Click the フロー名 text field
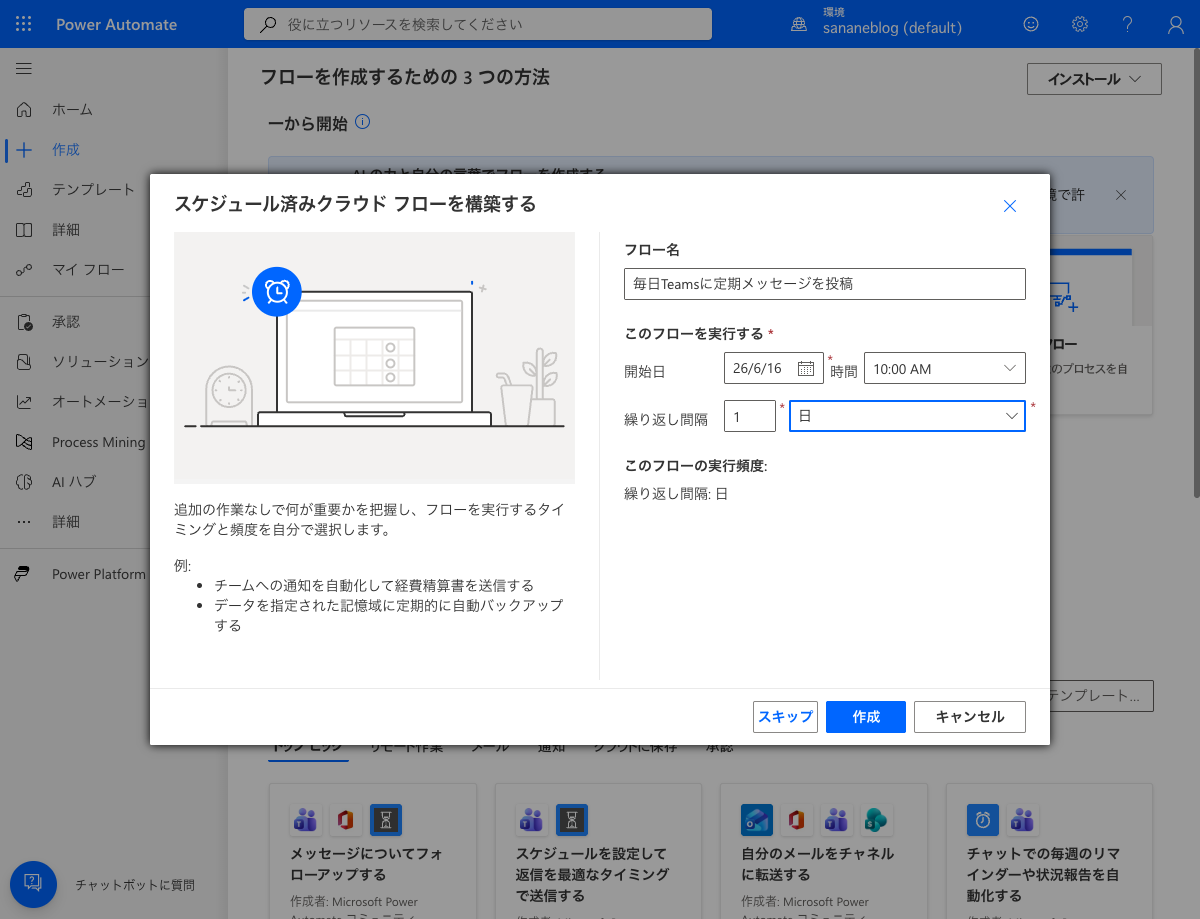The width and height of the screenshot is (1200, 919). click(825, 284)
